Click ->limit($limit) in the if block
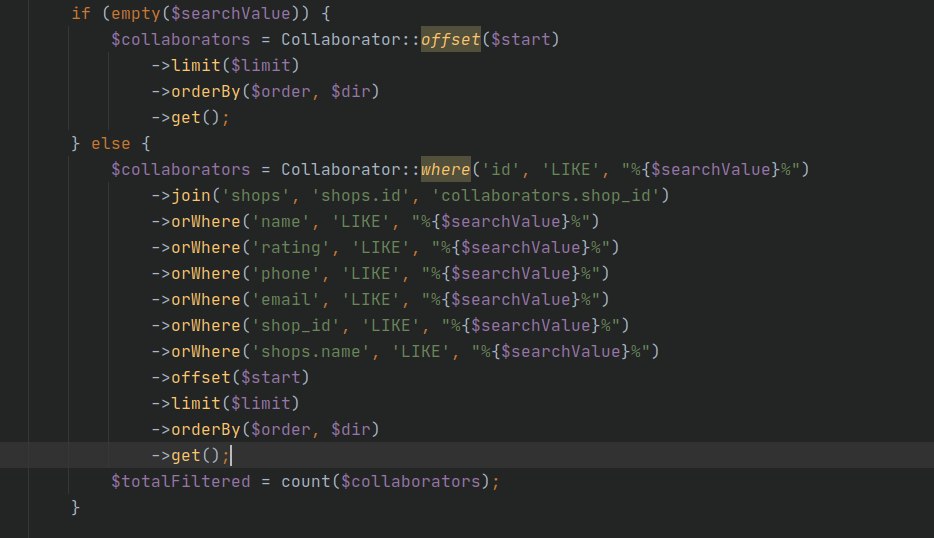 (225, 66)
